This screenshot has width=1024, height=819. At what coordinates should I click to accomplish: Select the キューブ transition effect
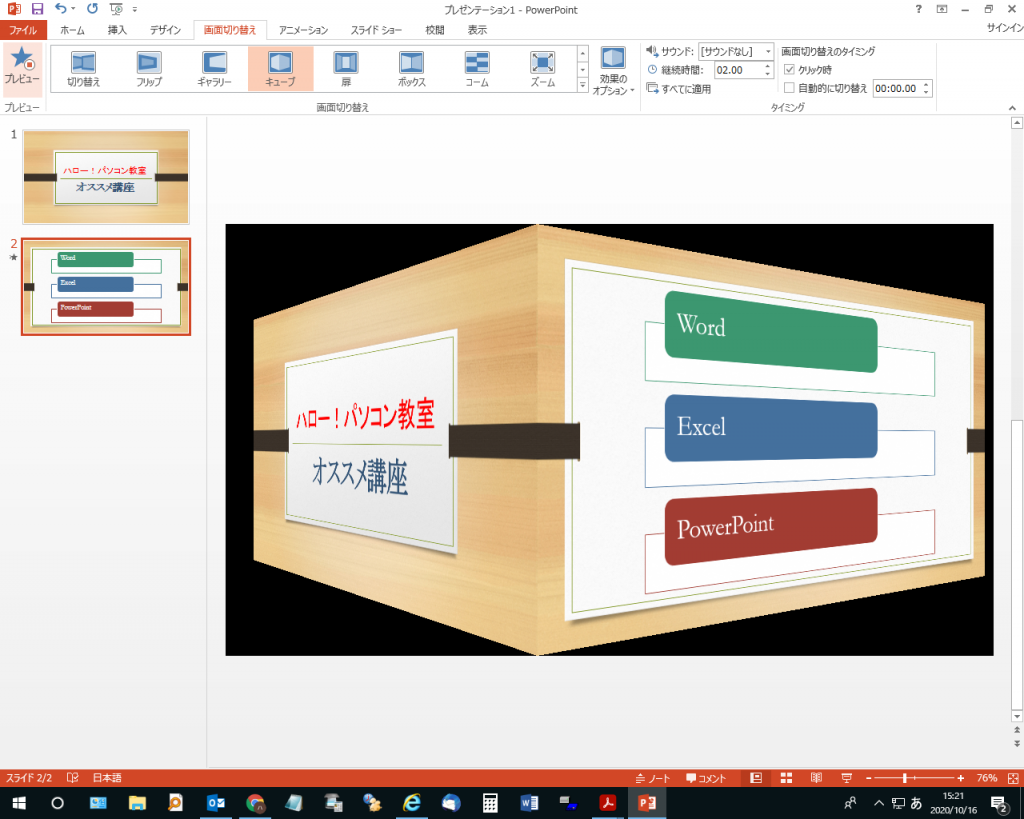pos(280,69)
